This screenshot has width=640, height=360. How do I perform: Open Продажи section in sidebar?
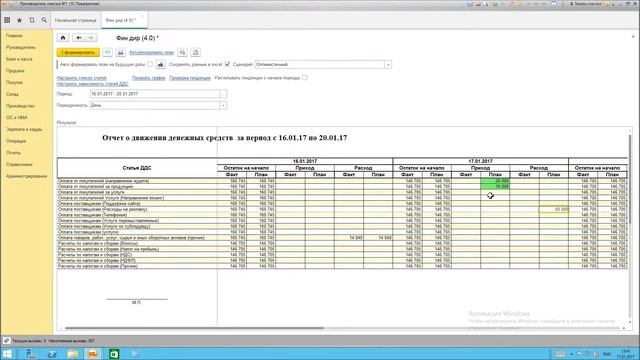(15, 71)
